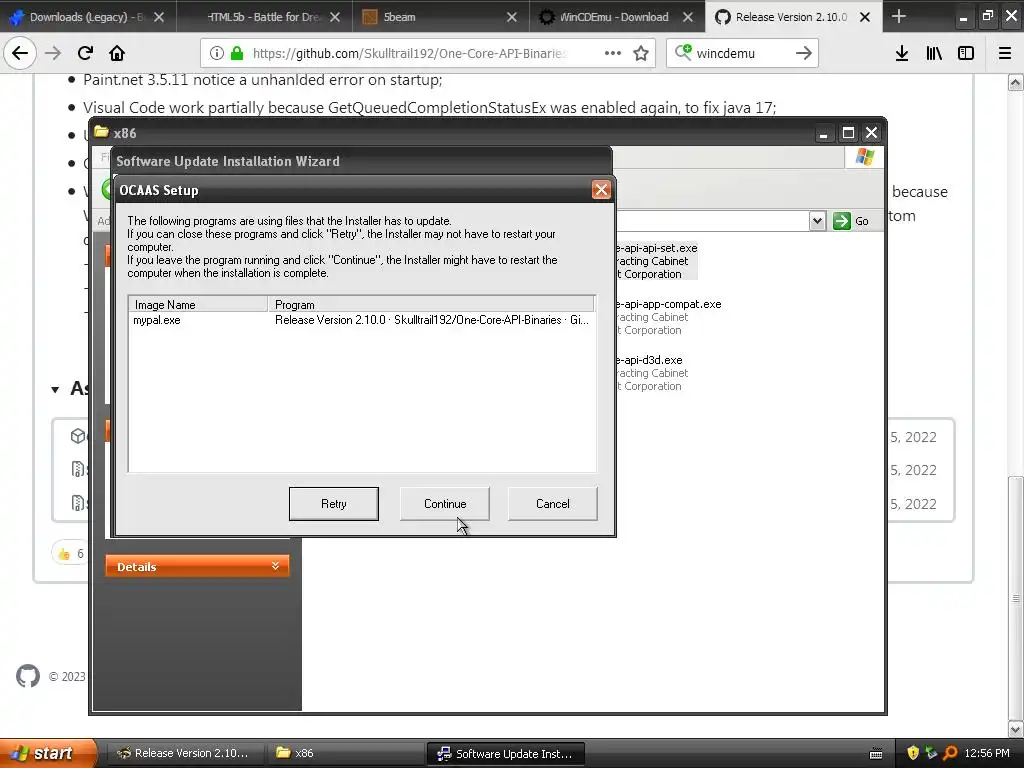Open the browser home page
The width and height of the screenshot is (1024, 768).
[x=117, y=53]
